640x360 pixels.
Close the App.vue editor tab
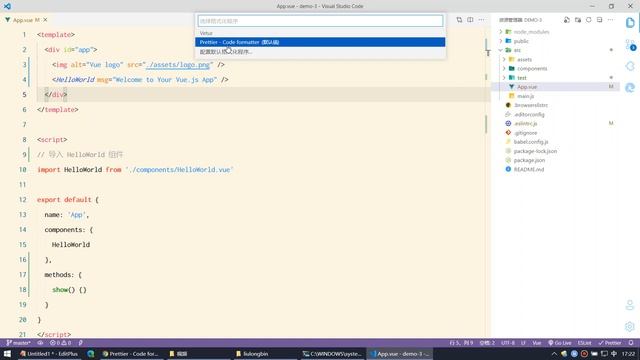click(45, 20)
